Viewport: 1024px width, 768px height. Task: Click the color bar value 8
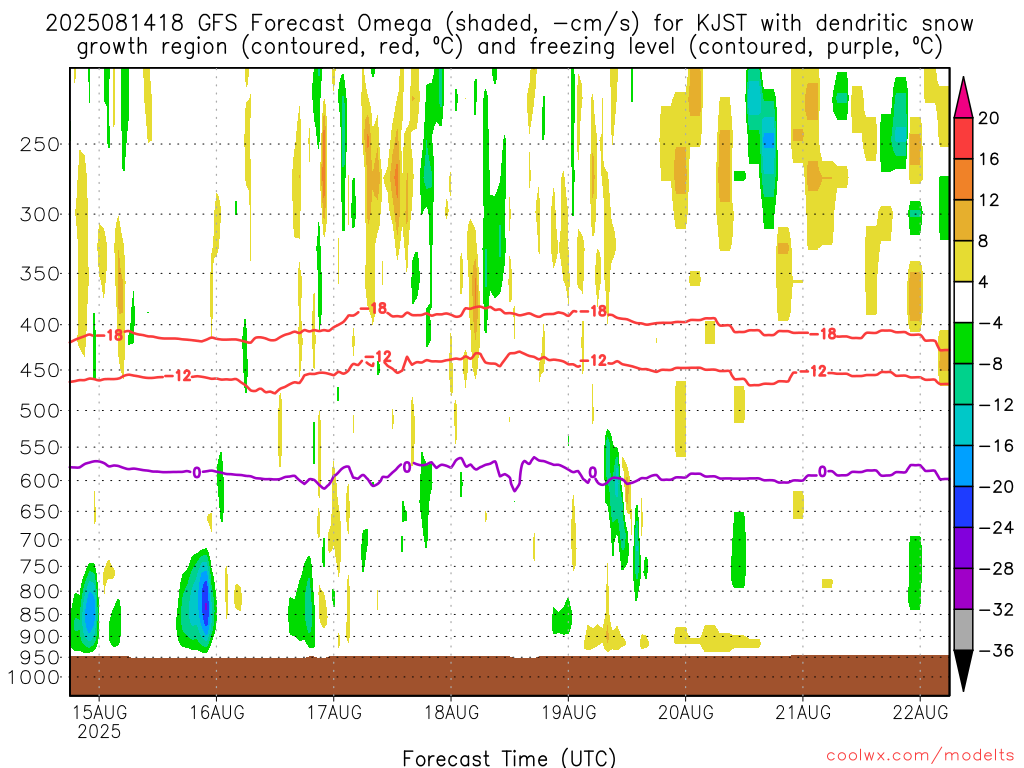point(983,241)
